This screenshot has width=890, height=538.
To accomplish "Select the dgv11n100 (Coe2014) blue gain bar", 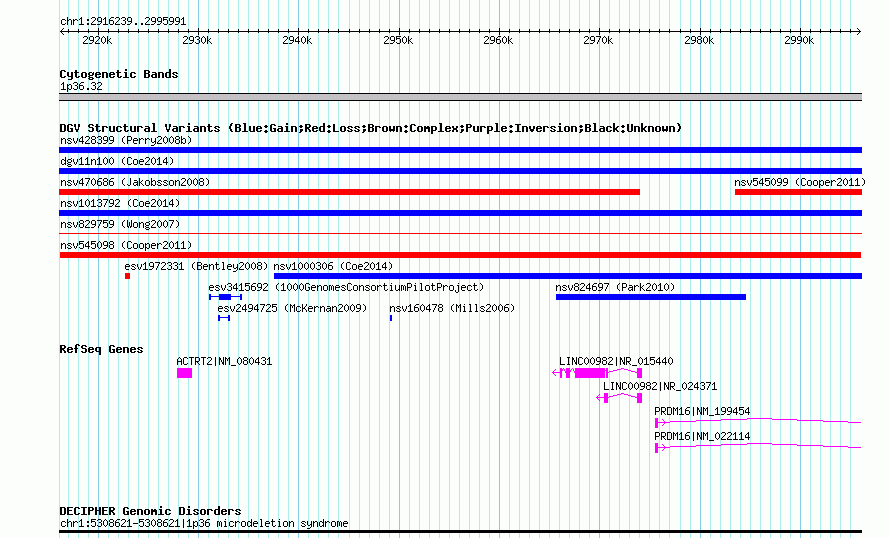I will 460,171.
